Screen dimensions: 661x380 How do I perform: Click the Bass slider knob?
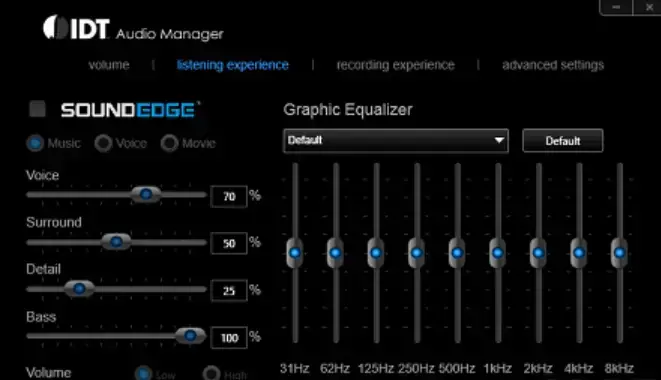coord(191,336)
